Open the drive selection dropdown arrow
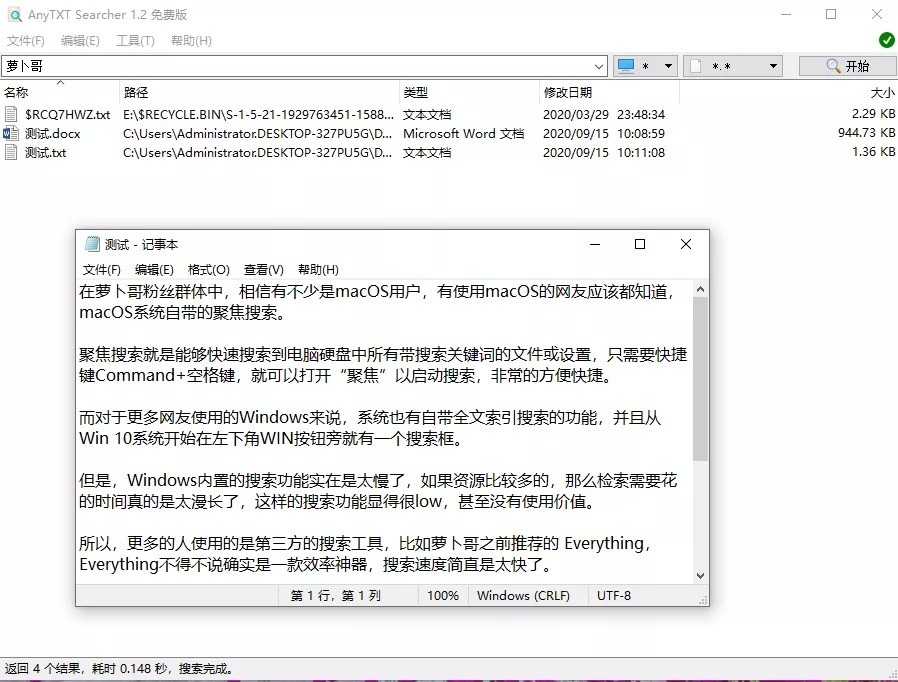898x682 pixels. coord(668,66)
